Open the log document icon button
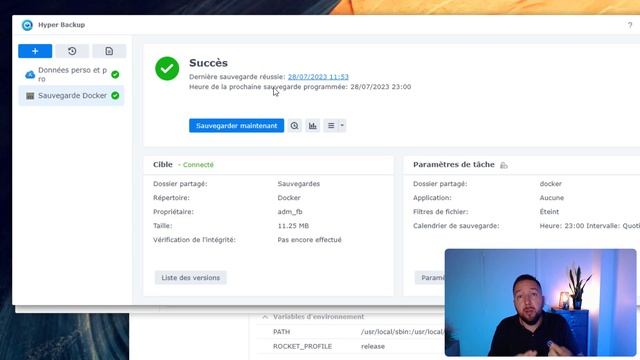Viewport: 640px width, 360px height. tap(109, 51)
